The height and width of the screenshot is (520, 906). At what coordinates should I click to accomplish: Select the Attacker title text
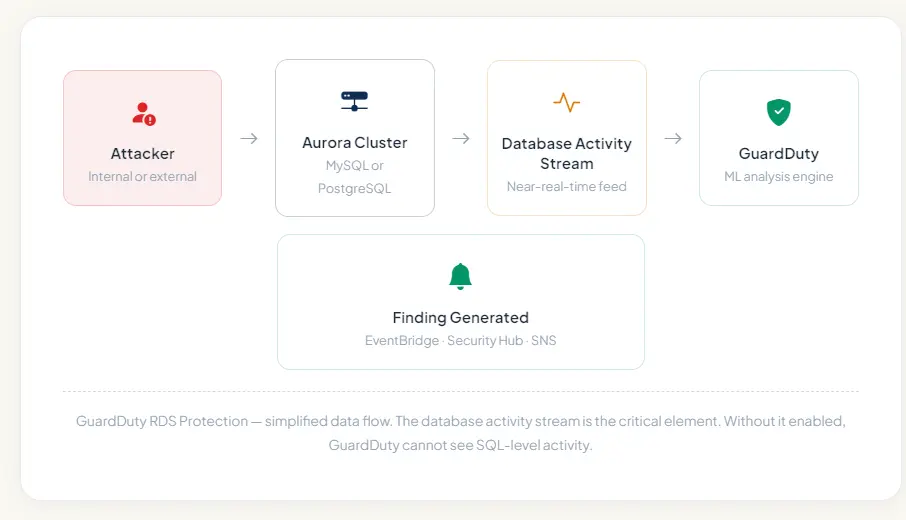pyautogui.click(x=143, y=153)
